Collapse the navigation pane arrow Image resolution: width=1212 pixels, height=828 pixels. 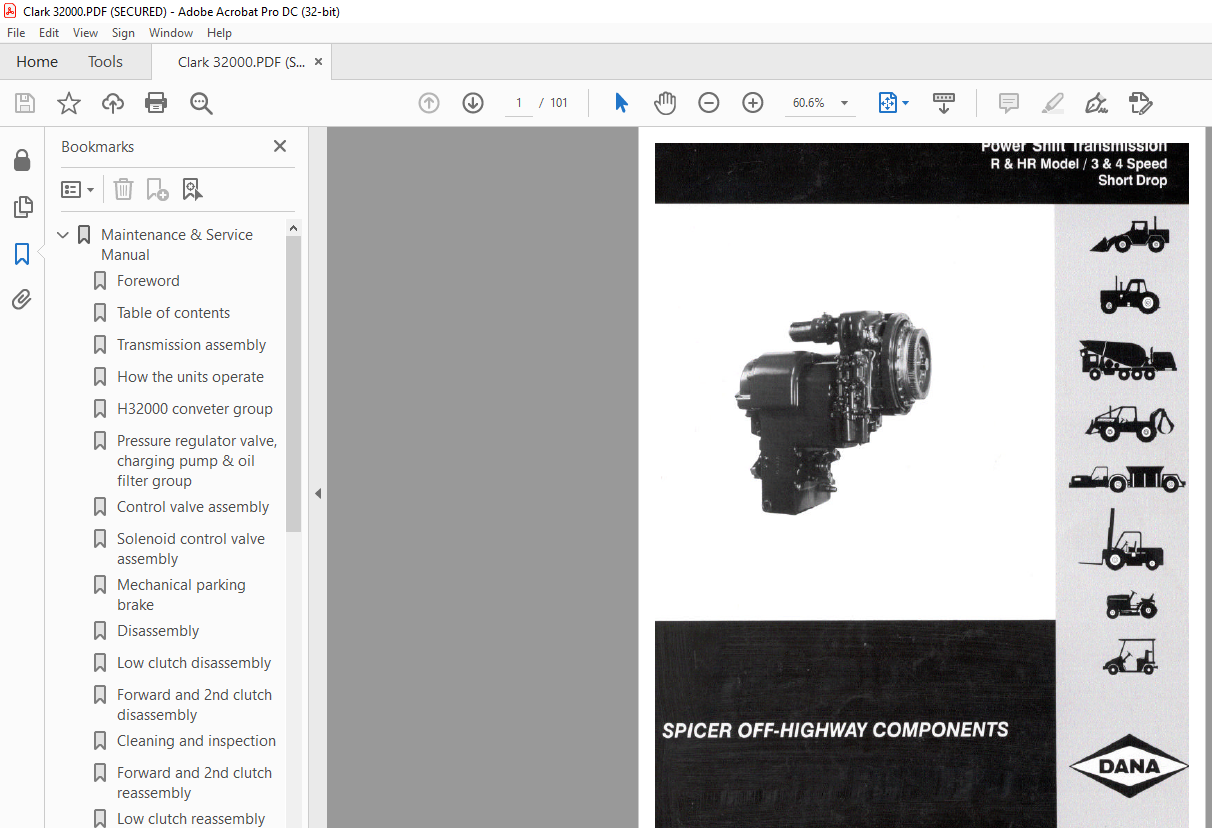[x=318, y=493]
